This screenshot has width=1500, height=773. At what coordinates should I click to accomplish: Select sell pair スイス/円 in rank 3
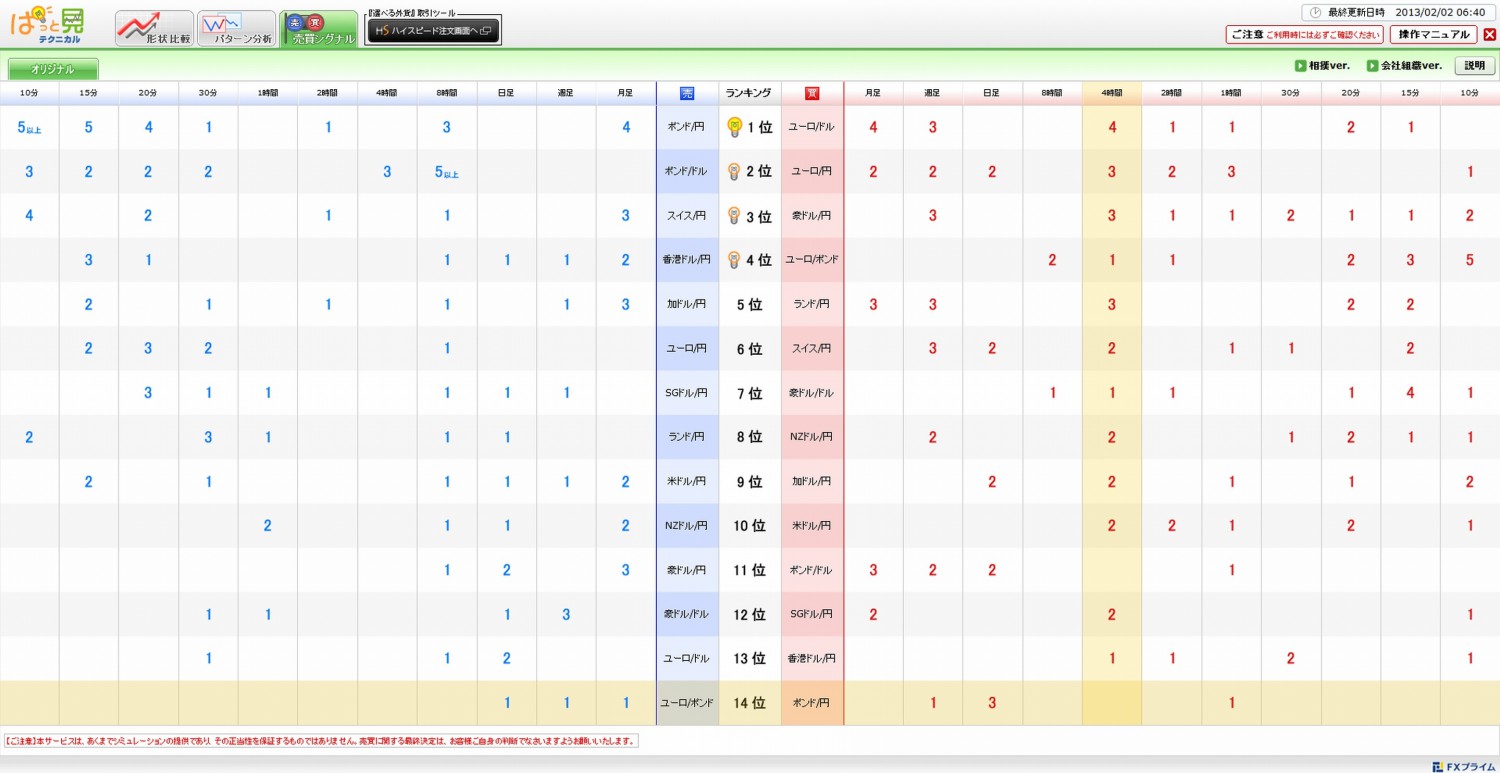click(x=687, y=215)
